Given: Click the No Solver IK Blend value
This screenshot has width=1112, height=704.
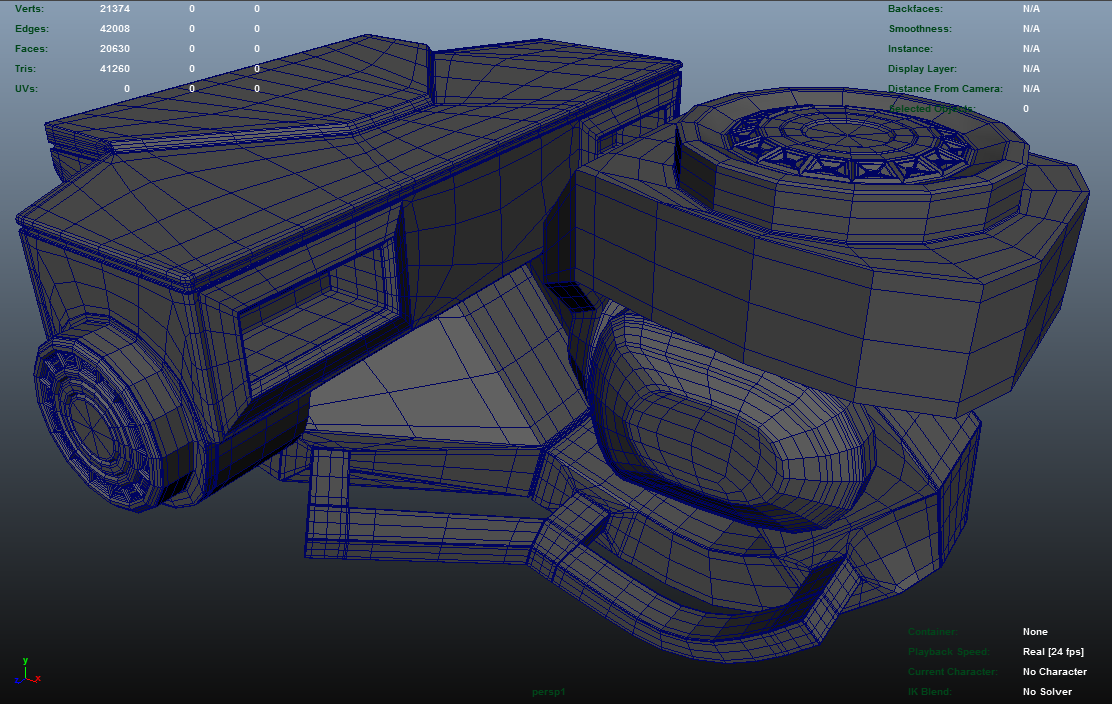Looking at the screenshot, I should (x=1047, y=692).
